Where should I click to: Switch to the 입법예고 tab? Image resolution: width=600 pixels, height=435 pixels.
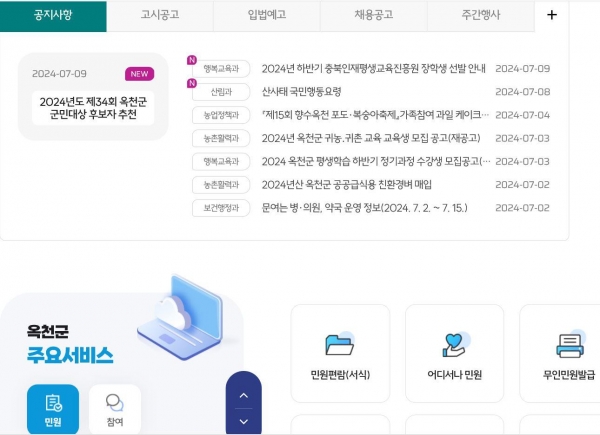(x=267, y=15)
